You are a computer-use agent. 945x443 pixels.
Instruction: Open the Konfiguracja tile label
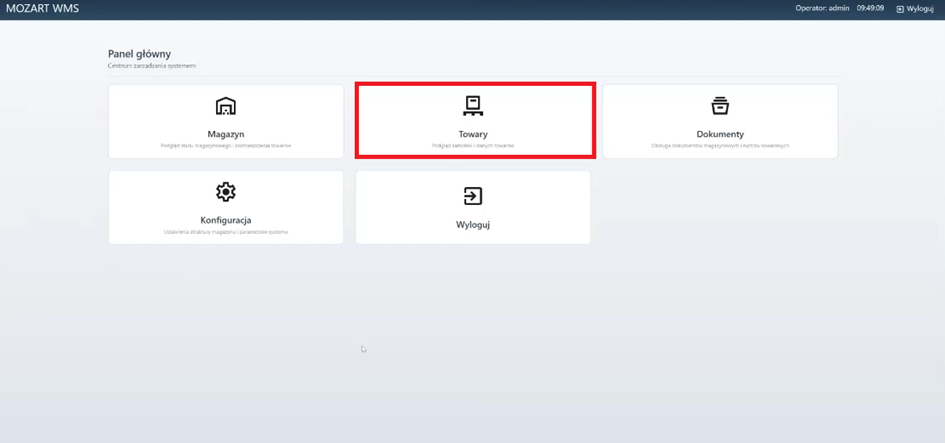226,220
